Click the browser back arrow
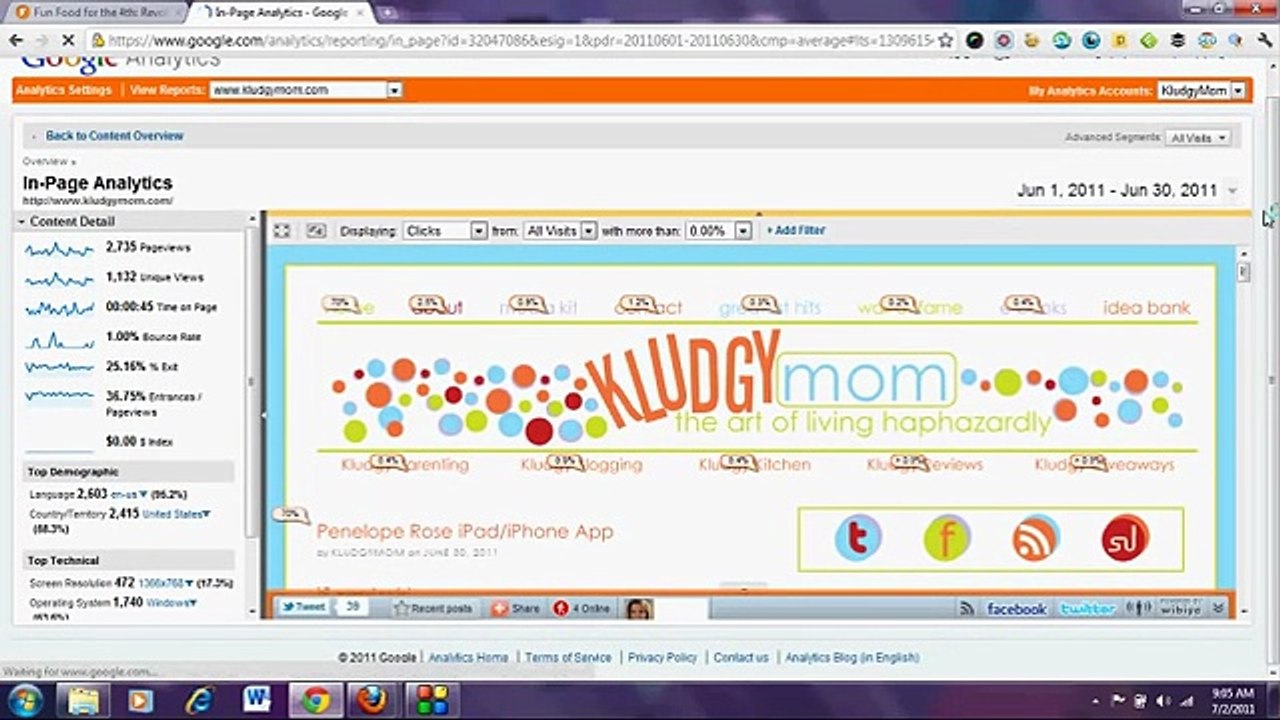Screen dimensions: 1280x720 (x=16, y=41)
